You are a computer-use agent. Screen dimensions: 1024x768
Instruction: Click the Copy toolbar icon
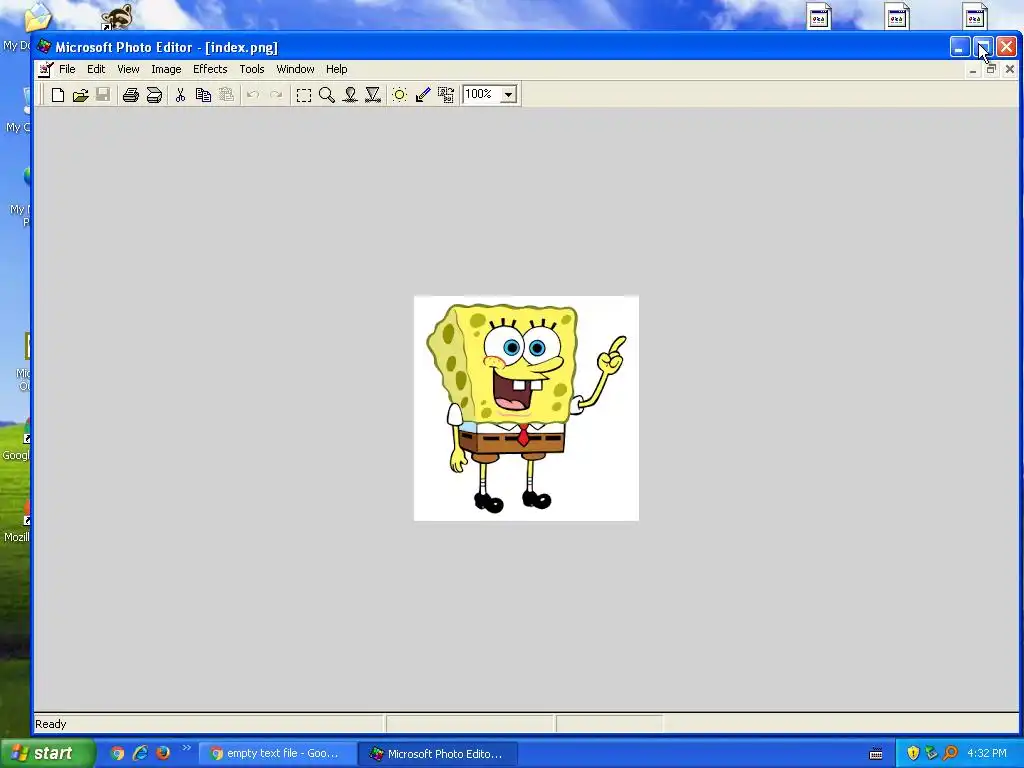click(203, 95)
